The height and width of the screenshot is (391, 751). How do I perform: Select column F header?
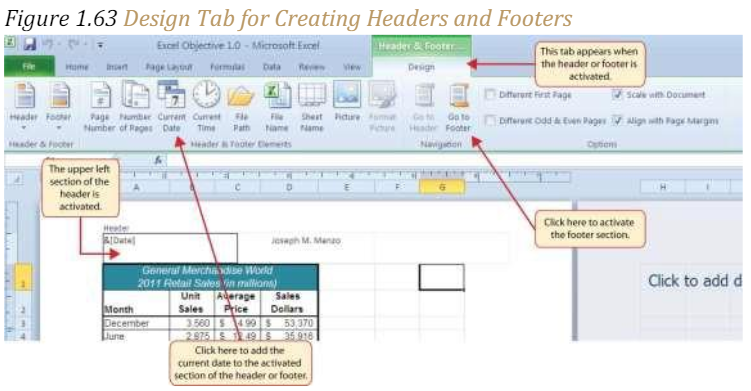pos(397,187)
